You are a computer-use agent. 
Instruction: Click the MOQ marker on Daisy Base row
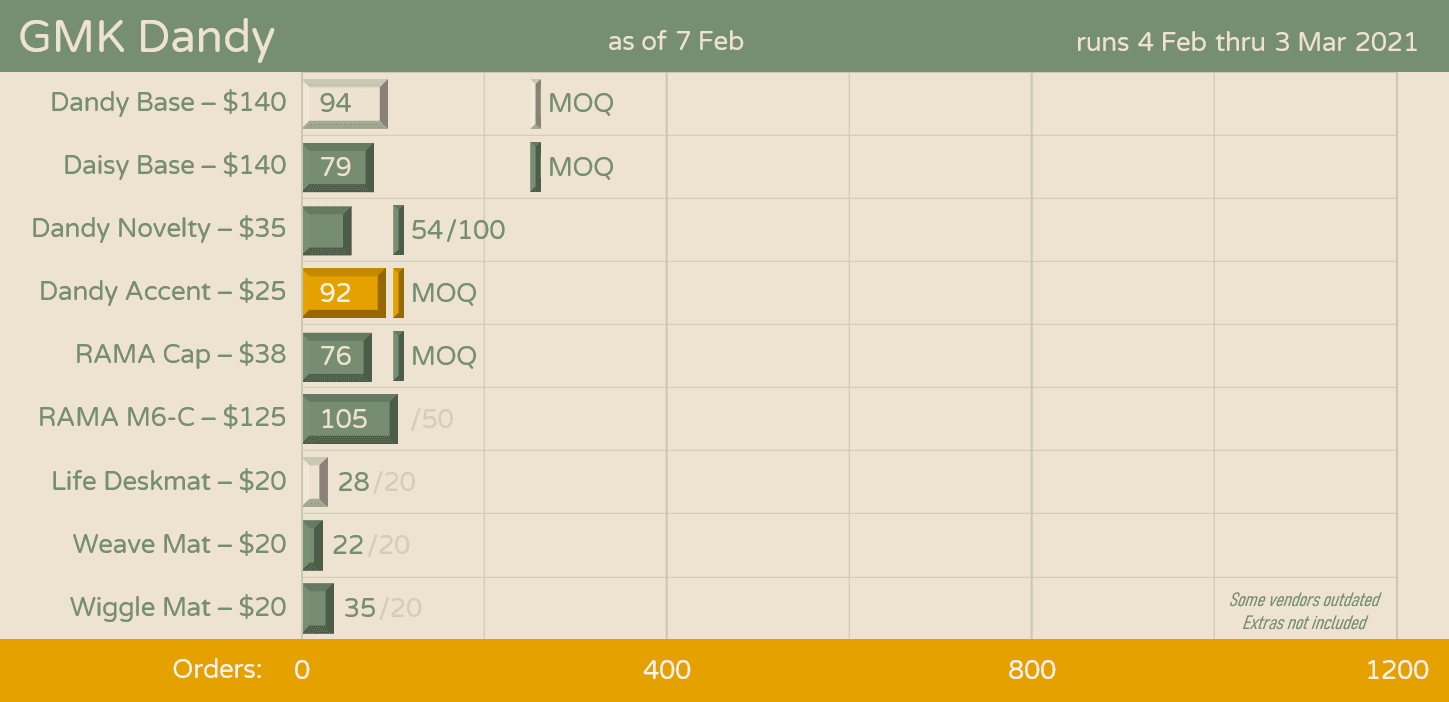[x=536, y=166]
